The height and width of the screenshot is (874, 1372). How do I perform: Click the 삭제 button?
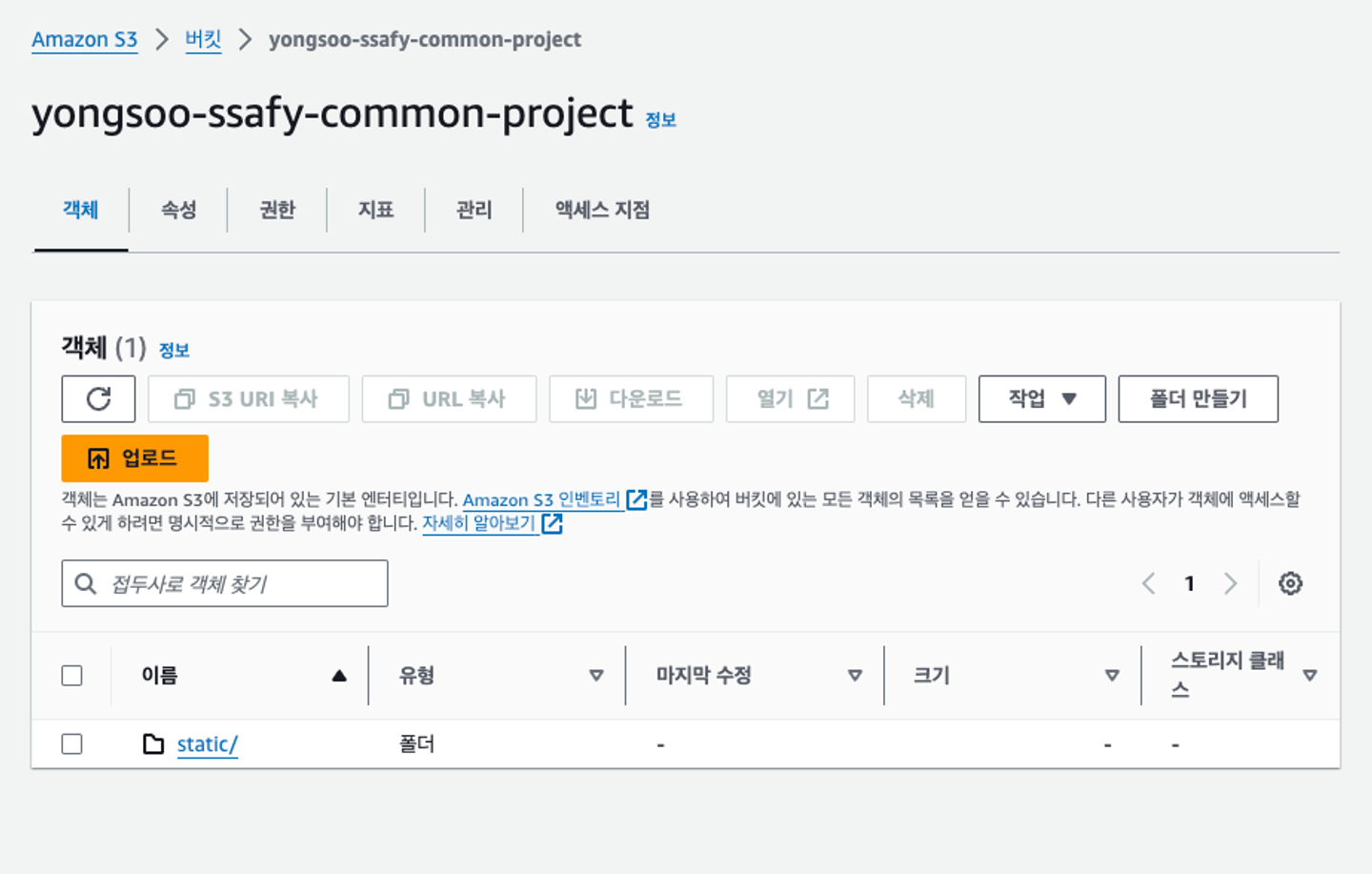(917, 398)
